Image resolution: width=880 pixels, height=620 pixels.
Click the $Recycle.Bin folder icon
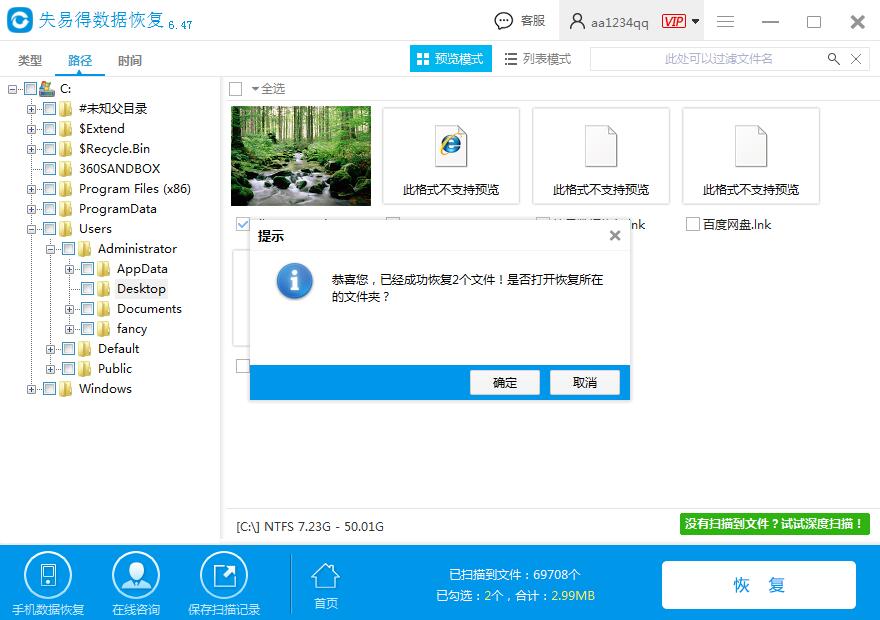coord(66,149)
